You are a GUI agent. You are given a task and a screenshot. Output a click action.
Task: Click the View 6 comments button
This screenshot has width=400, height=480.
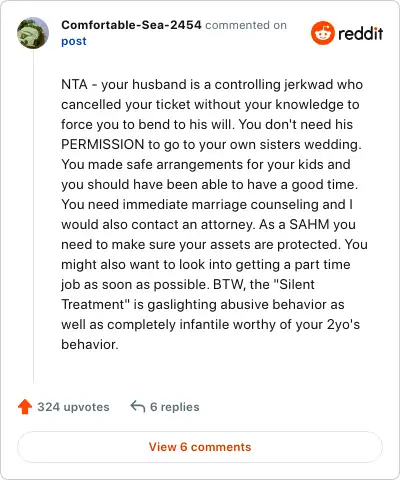[200, 447]
